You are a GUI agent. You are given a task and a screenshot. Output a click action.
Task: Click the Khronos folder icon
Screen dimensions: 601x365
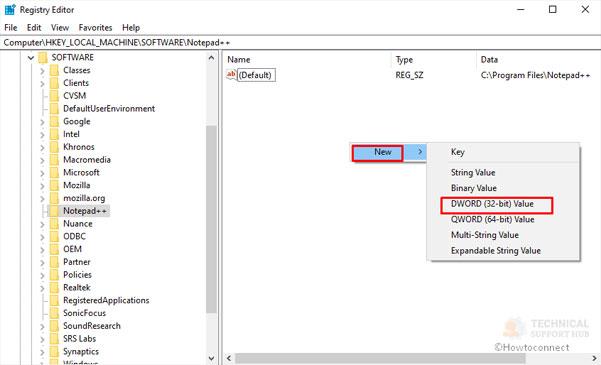point(54,147)
